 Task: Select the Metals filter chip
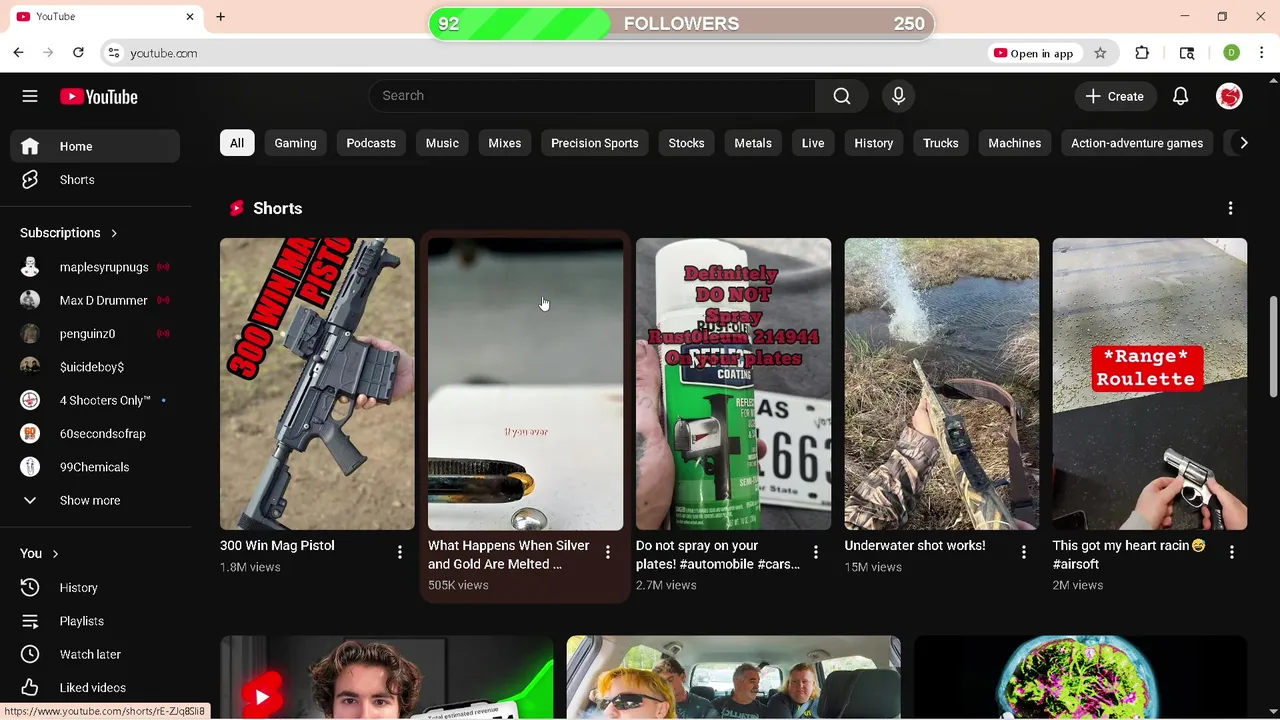click(753, 143)
